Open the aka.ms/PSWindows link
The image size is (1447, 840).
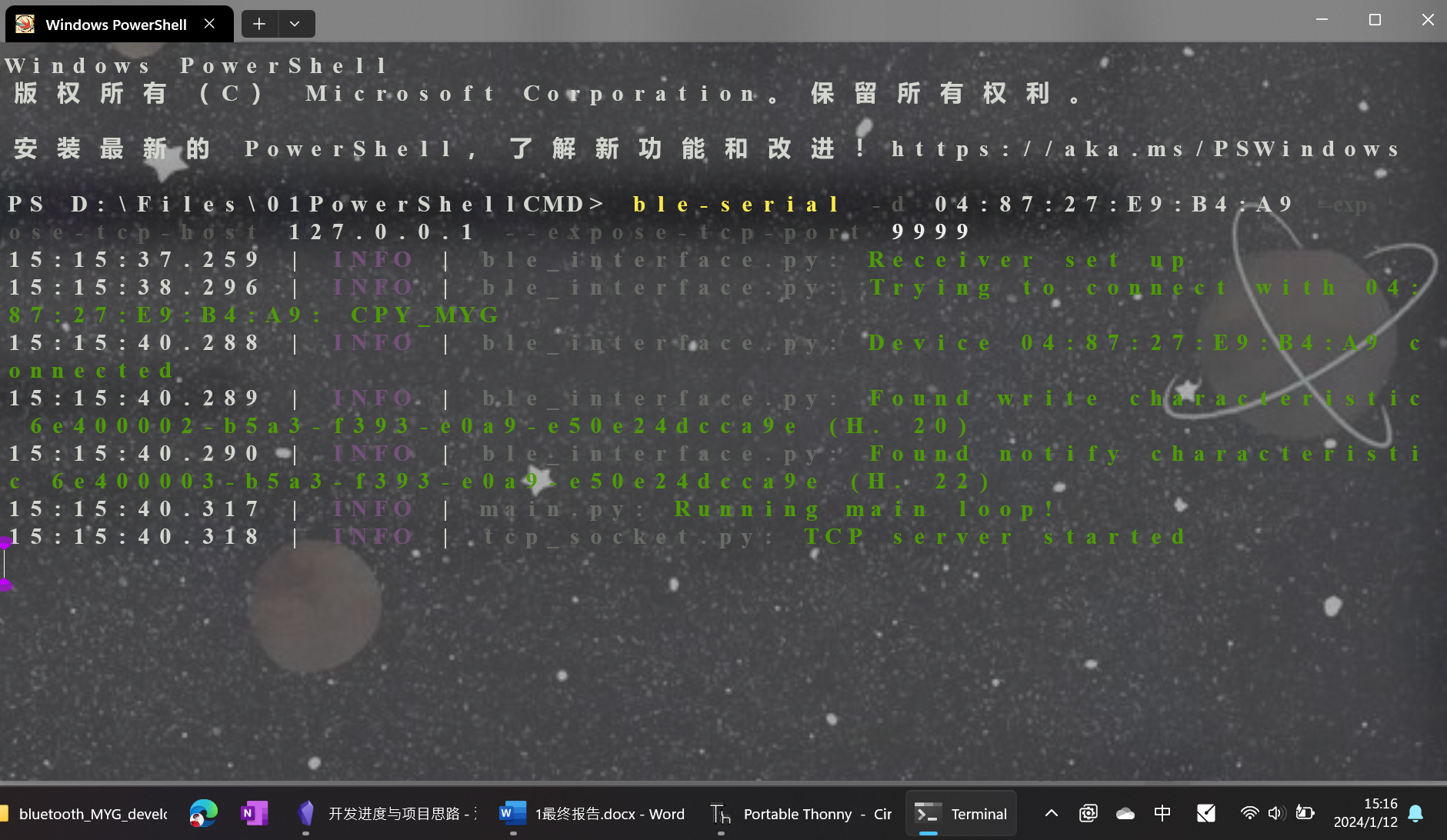coord(1146,149)
